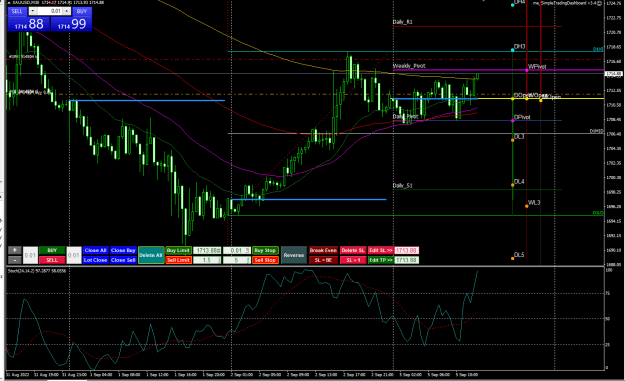The height and width of the screenshot is (381, 625).
Task: Click the DL3 marker label
Action: [x=519, y=137]
